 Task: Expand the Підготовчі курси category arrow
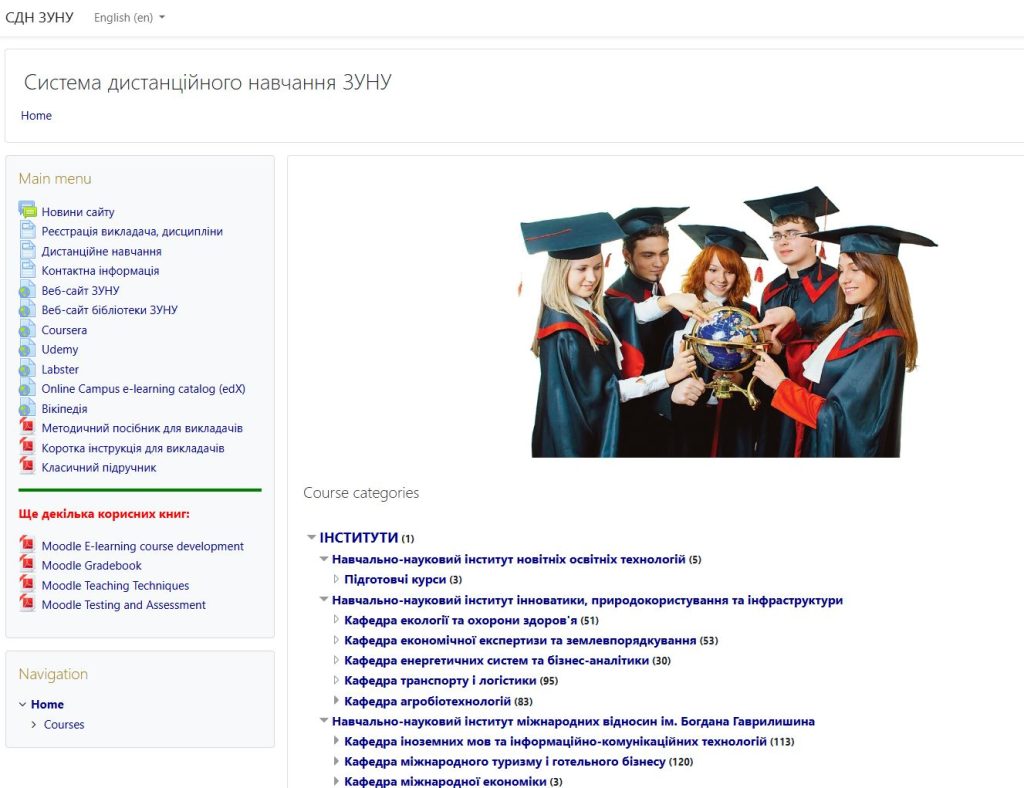pos(336,579)
